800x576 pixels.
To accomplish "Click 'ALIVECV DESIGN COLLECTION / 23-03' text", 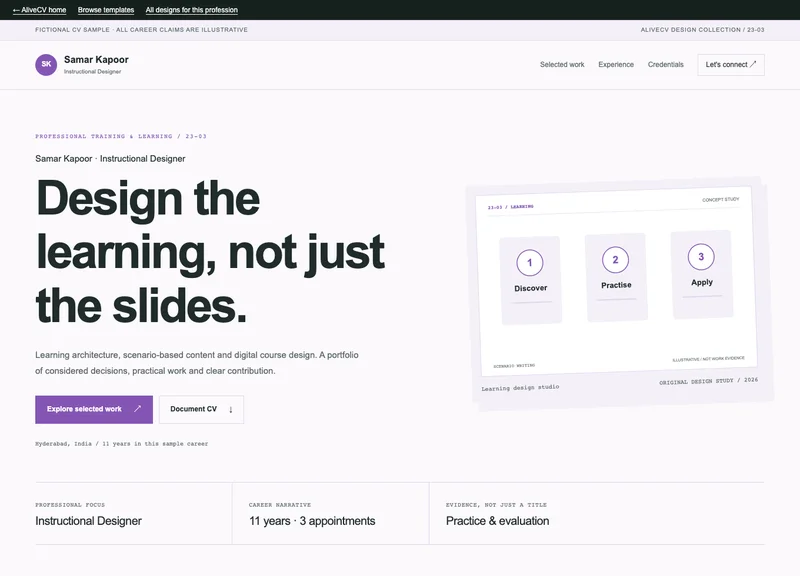I will click(x=703, y=30).
